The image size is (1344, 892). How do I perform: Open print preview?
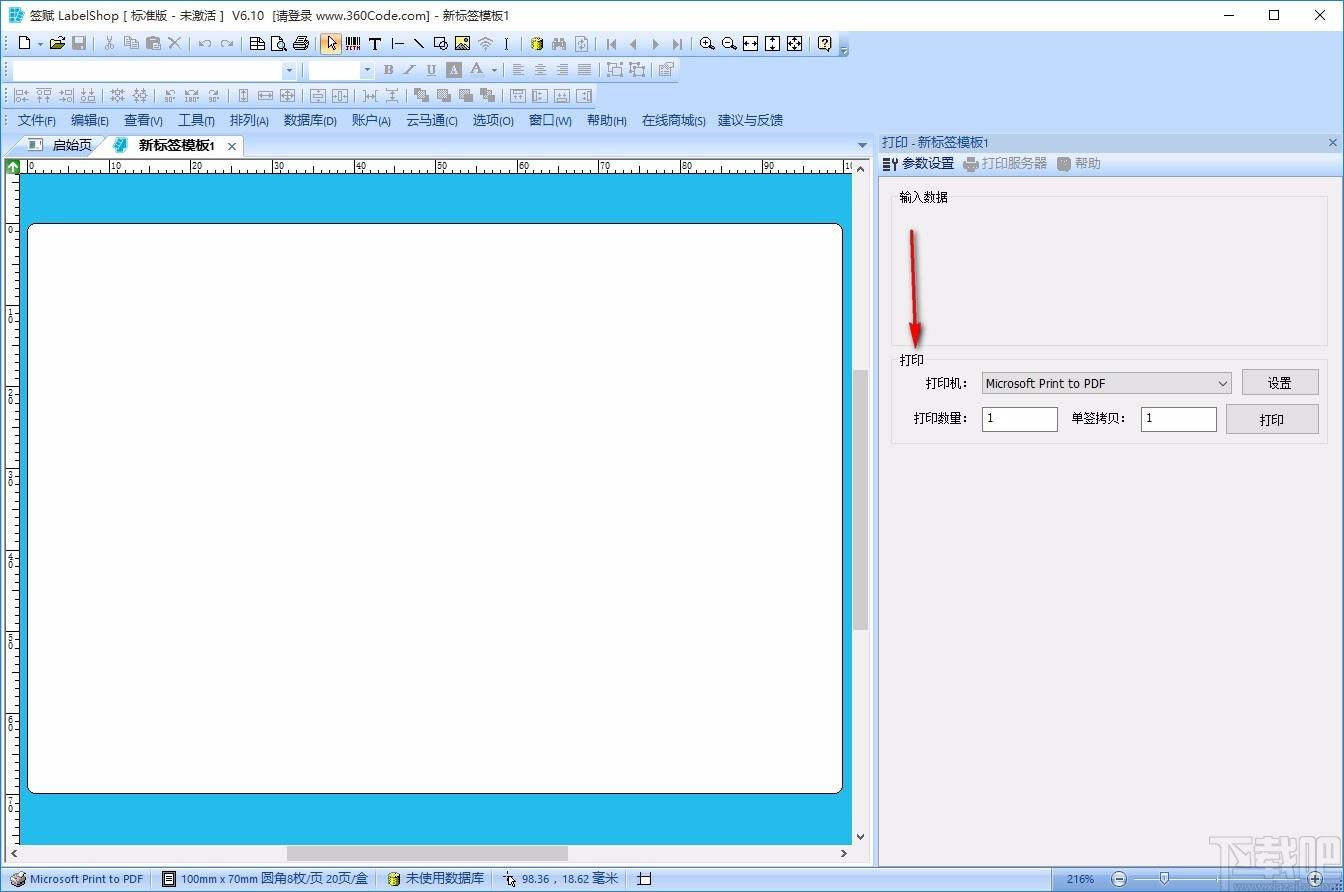[x=278, y=43]
